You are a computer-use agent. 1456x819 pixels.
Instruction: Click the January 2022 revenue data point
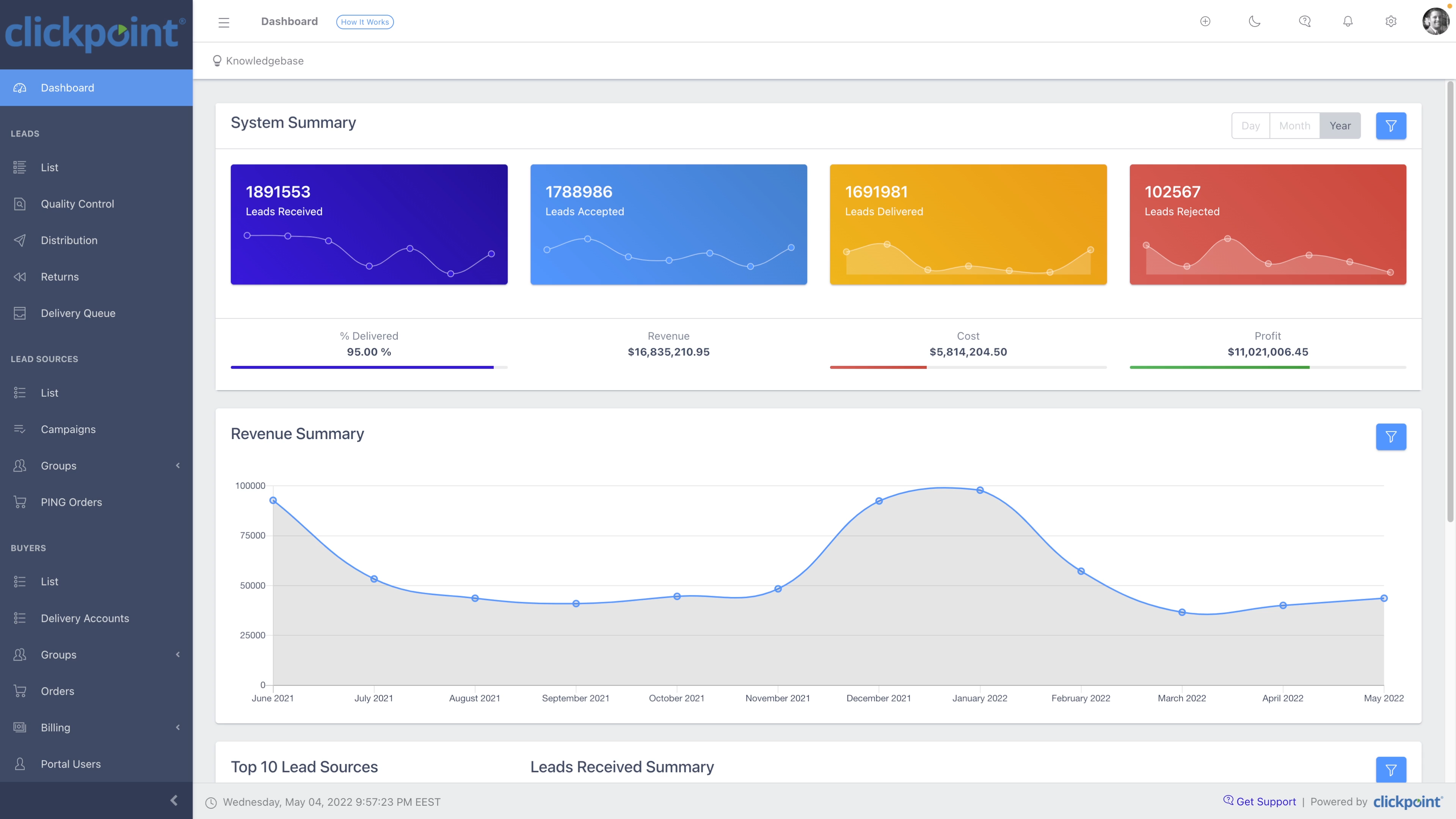click(x=980, y=490)
